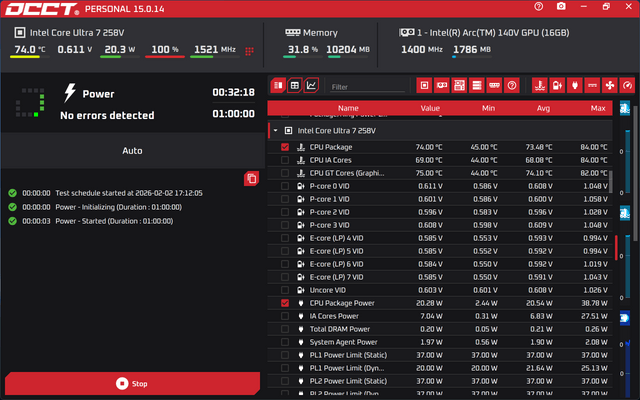
Task: Click the thermometer icon on CPU IA Cores row
Action: [x=301, y=160]
